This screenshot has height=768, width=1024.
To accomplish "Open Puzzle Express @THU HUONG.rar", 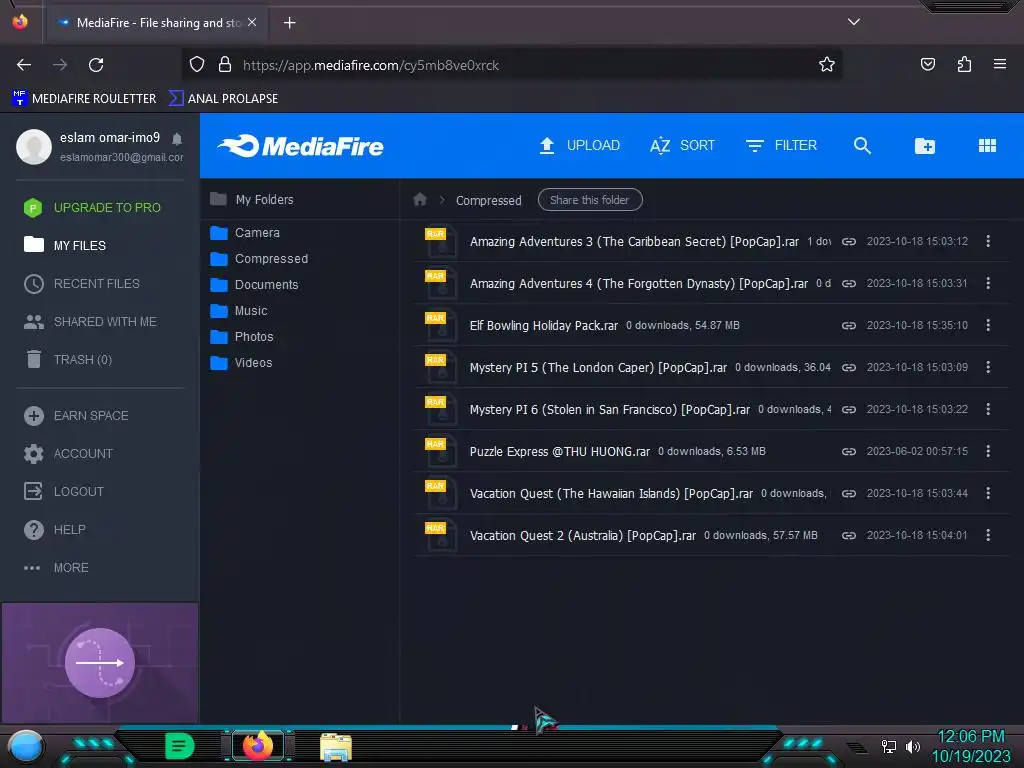I will 560,451.
